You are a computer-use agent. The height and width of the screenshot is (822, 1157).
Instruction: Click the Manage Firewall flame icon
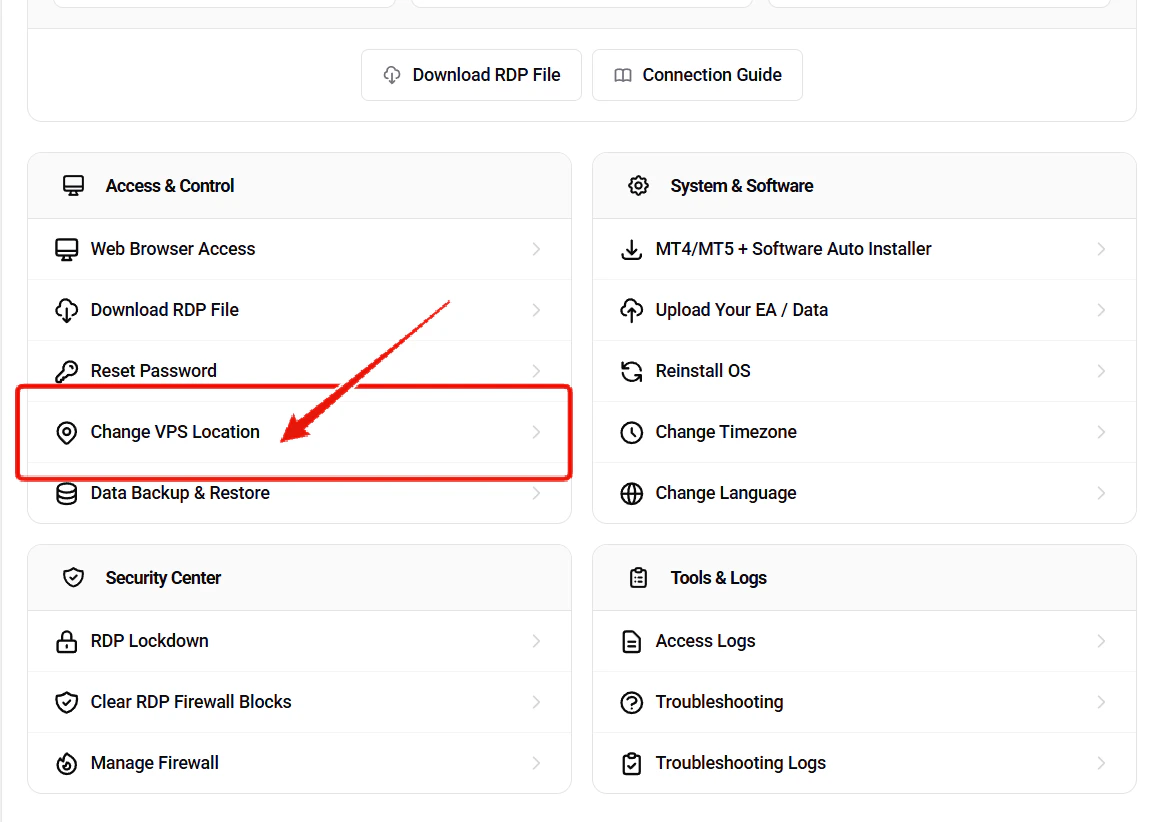(x=66, y=762)
